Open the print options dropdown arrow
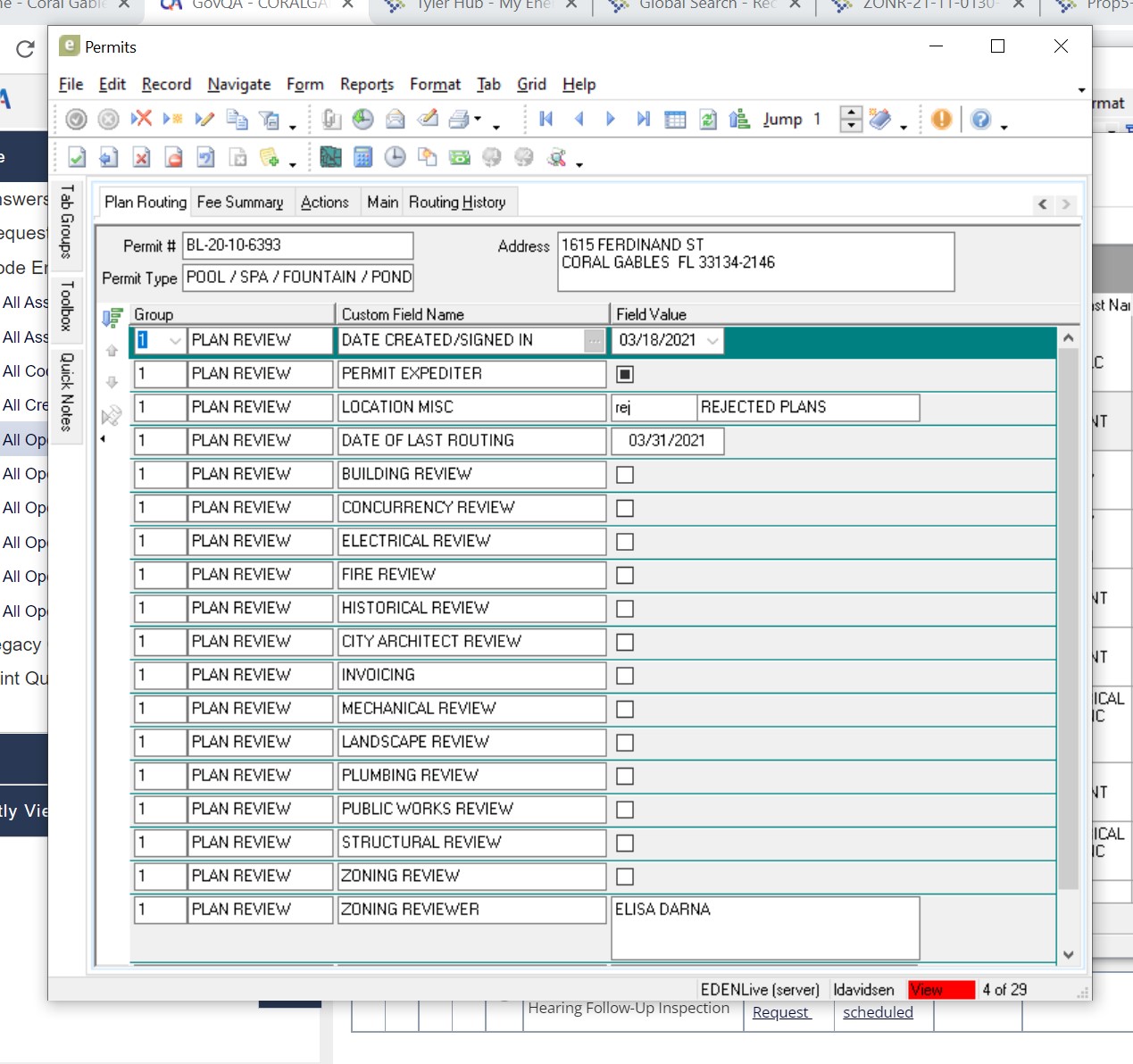Viewport: 1133px width, 1064px height. pyautogui.click(x=478, y=120)
